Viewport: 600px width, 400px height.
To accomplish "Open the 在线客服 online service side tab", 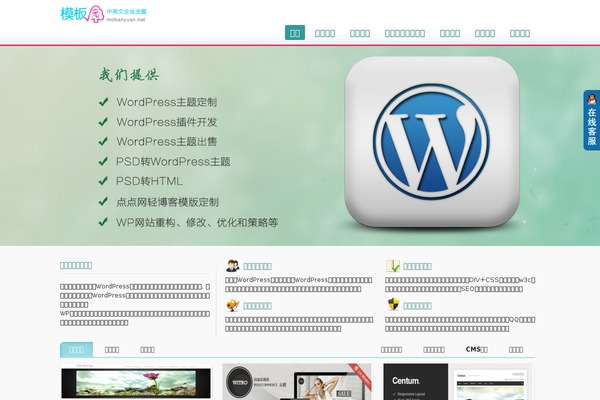I will 592,120.
